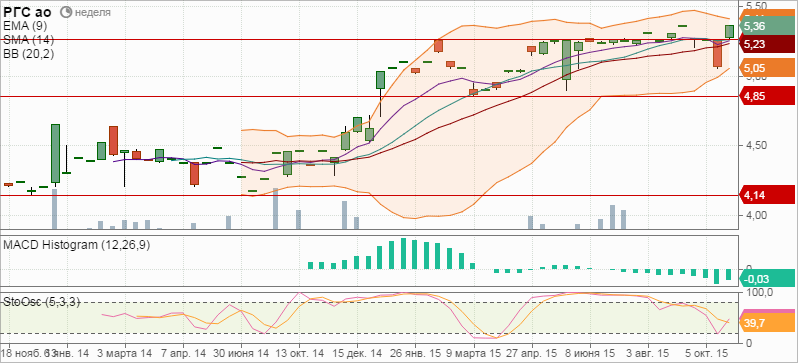The height and width of the screenshot is (363, 798).
Task: Click the 5 окт. 15 date label
Action: pos(706,353)
